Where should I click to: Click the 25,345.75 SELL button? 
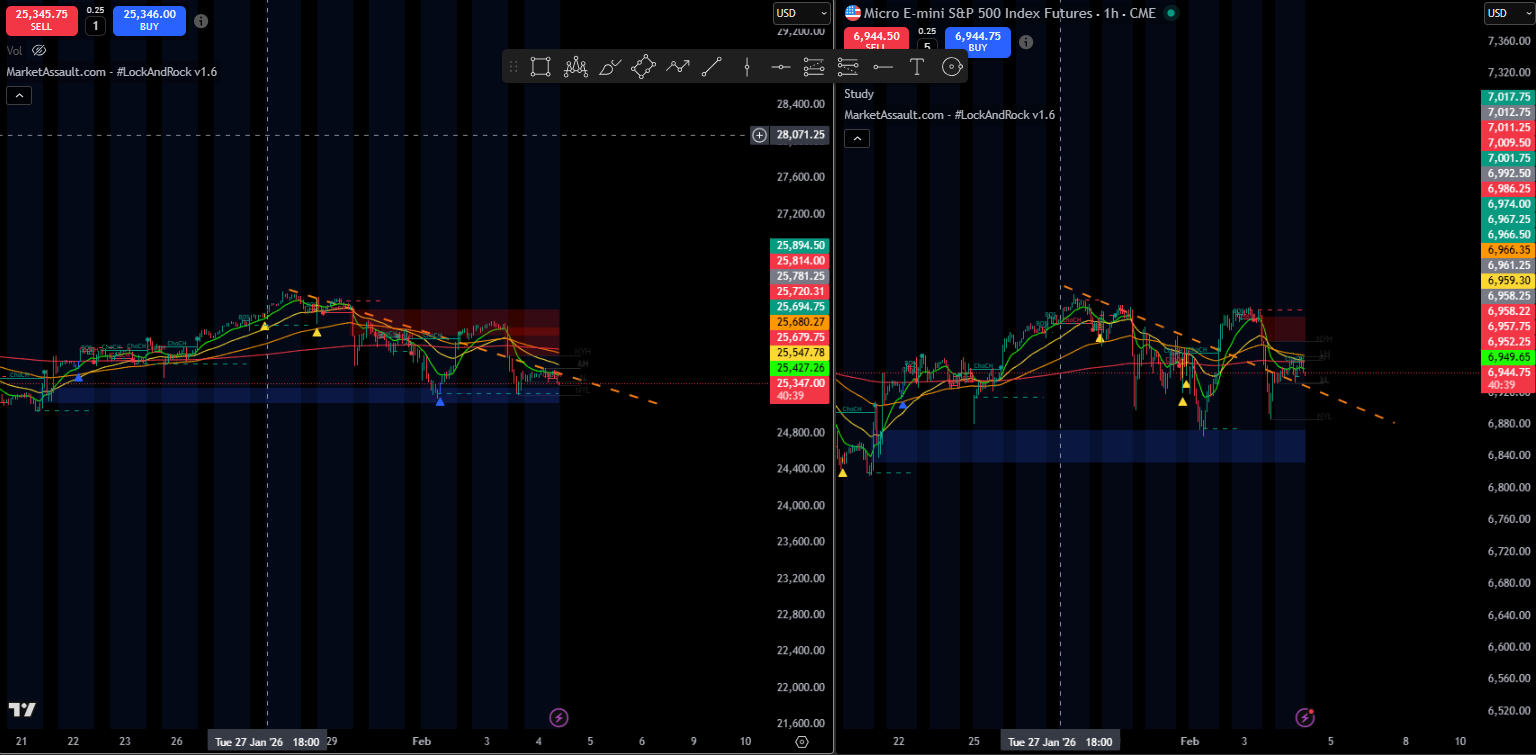41,20
